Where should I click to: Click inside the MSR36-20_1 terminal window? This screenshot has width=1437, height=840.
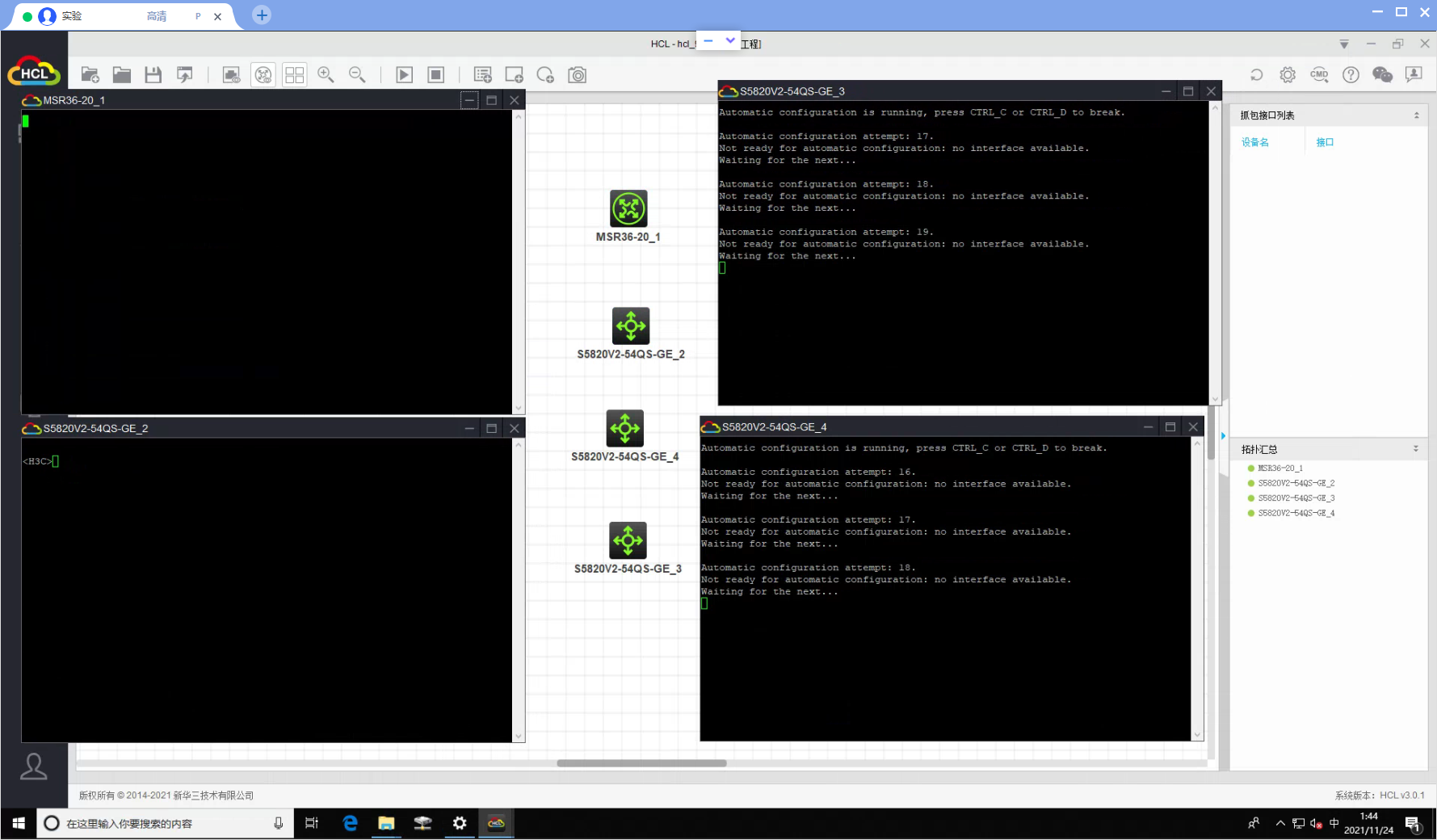click(x=267, y=262)
